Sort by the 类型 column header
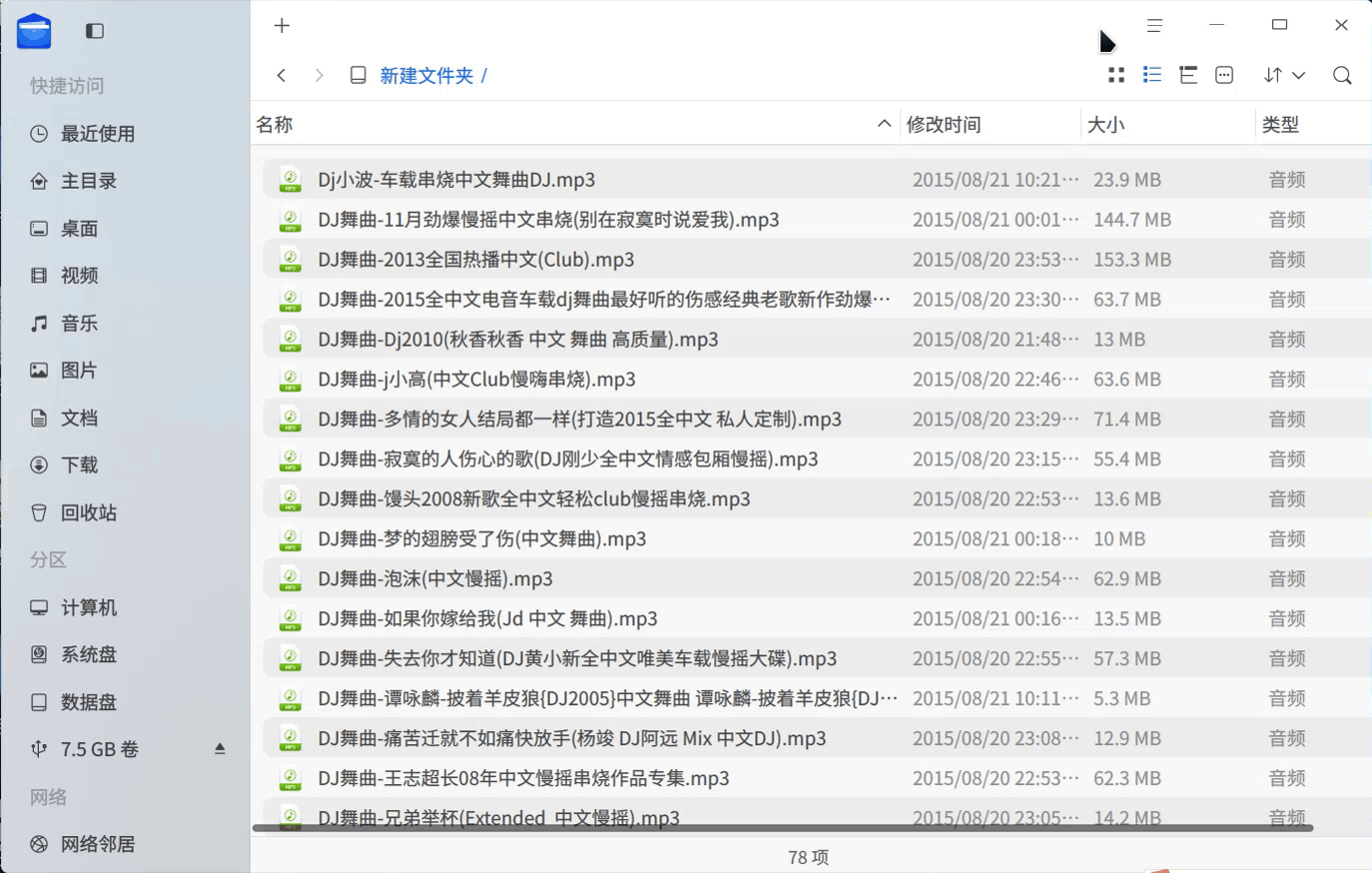1372x873 pixels. pyautogui.click(x=1313, y=125)
